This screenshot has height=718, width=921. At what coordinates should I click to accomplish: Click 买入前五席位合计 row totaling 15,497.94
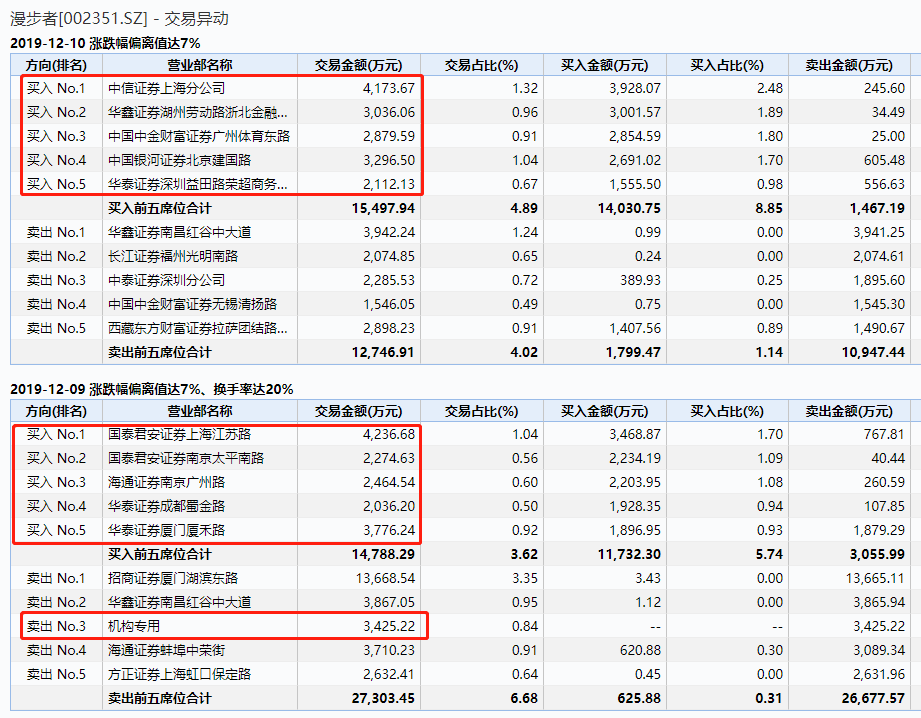pos(160,208)
